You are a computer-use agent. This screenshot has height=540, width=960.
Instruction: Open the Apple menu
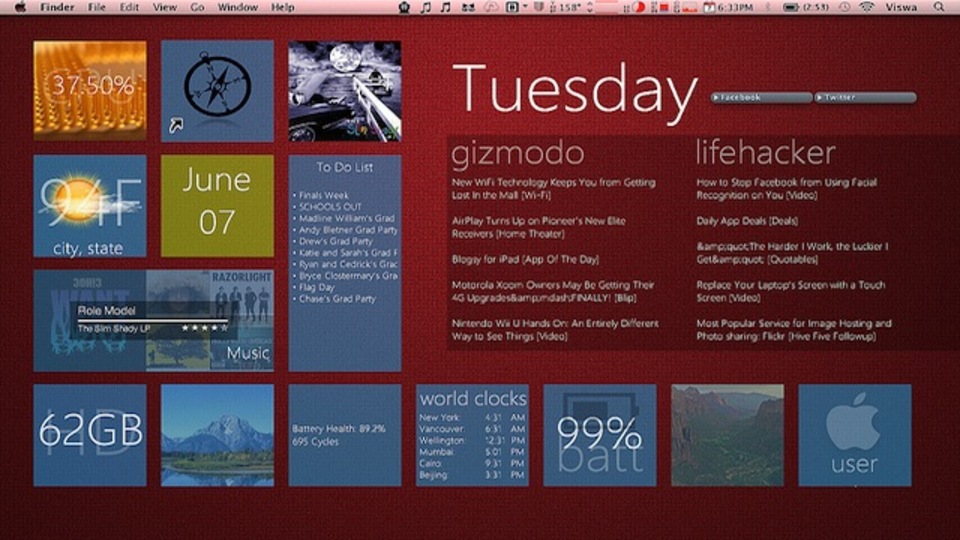click(20, 7)
